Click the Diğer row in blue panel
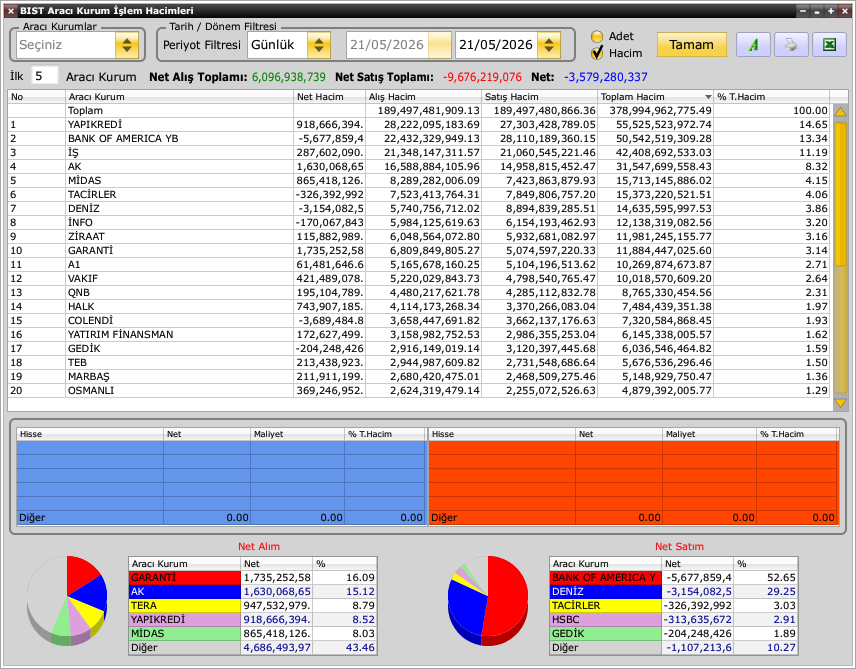856x669 pixels. (221, 517)
